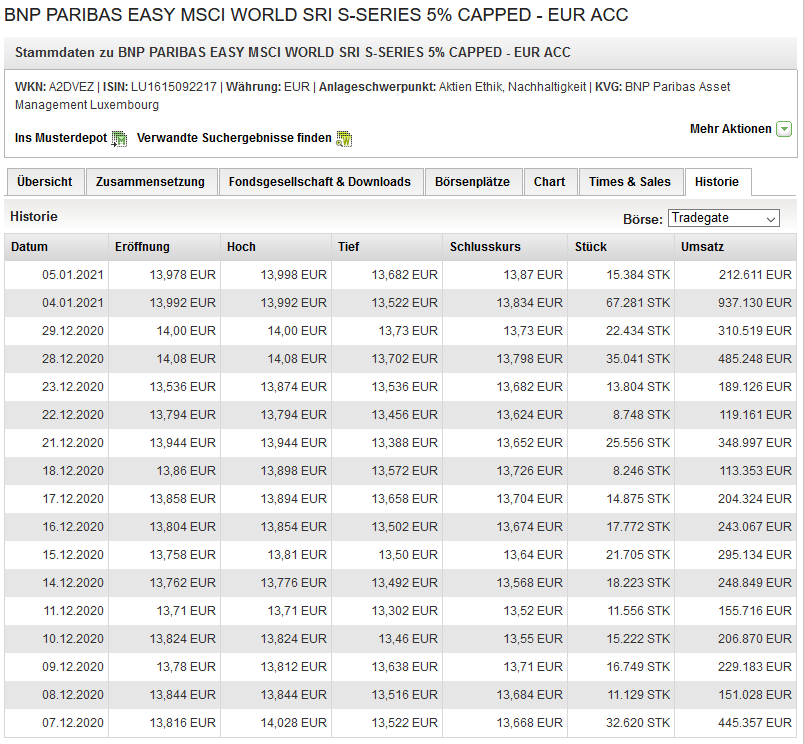804x744 pixels.
Task: Click the Mehr Aktionen label
Action: (x=731, y=129)
